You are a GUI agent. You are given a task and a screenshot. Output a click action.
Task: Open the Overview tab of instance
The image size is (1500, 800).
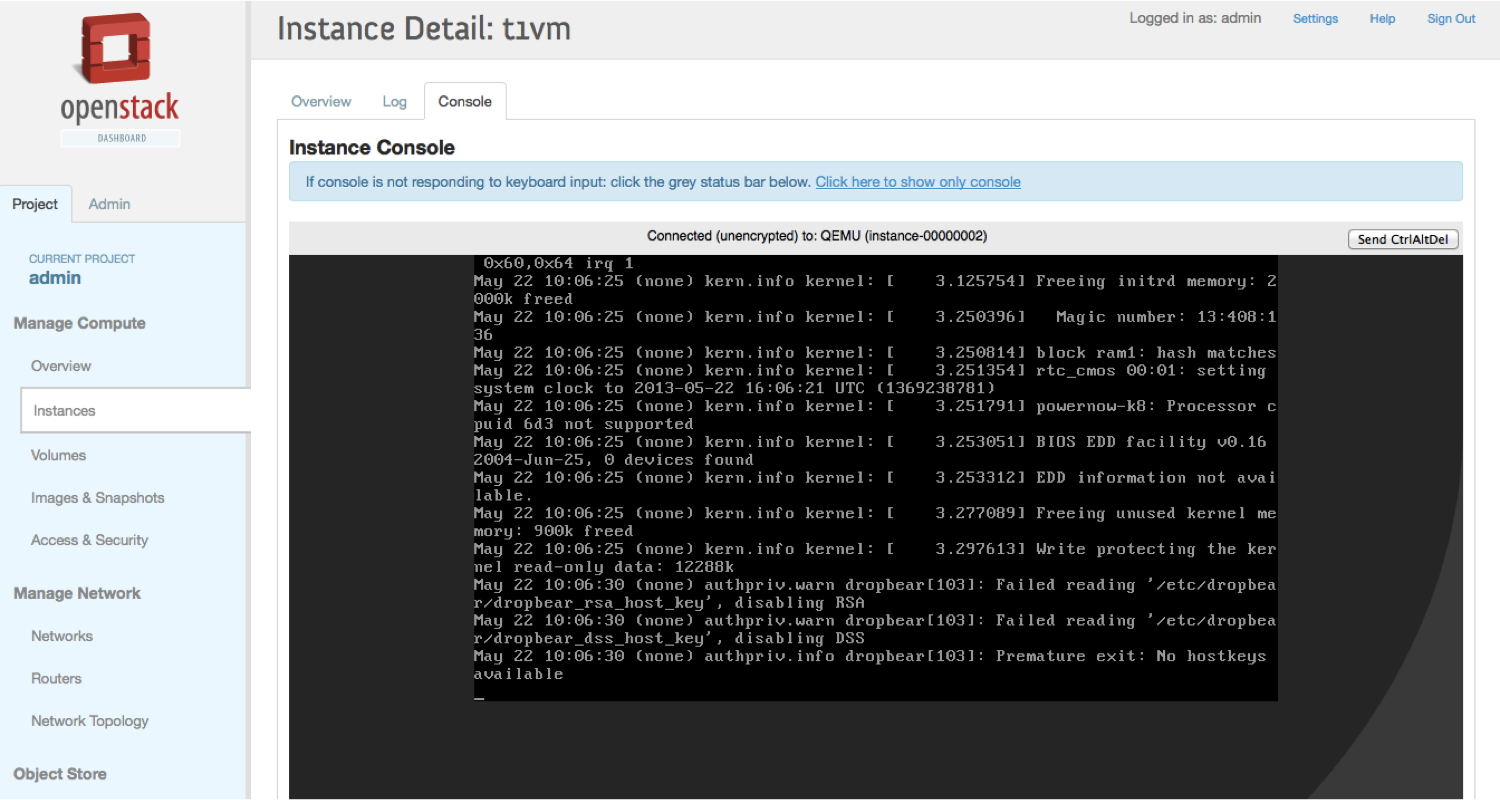(x=321, y=102)
